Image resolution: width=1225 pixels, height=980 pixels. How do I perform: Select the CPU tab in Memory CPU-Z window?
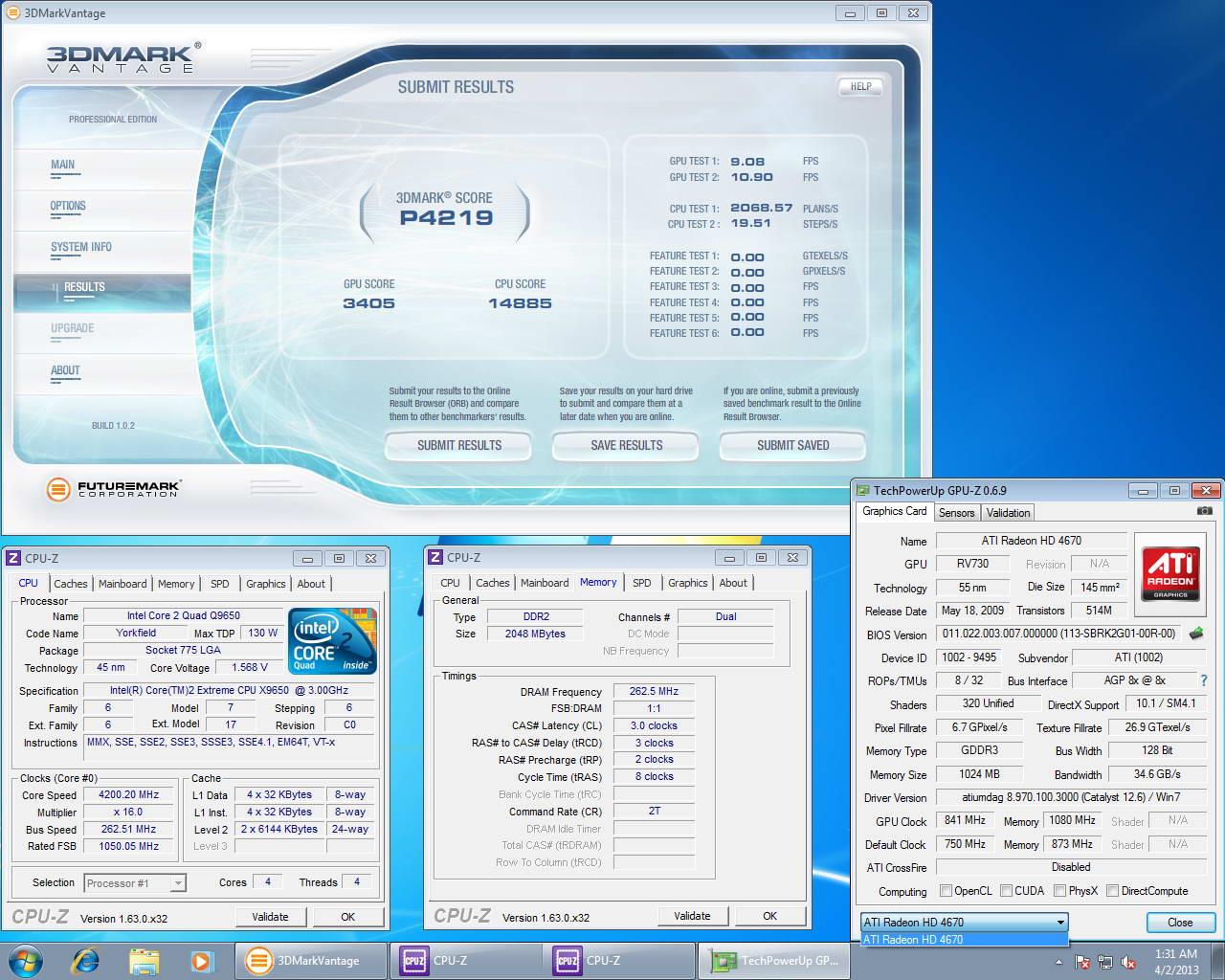tap(450, 583)
